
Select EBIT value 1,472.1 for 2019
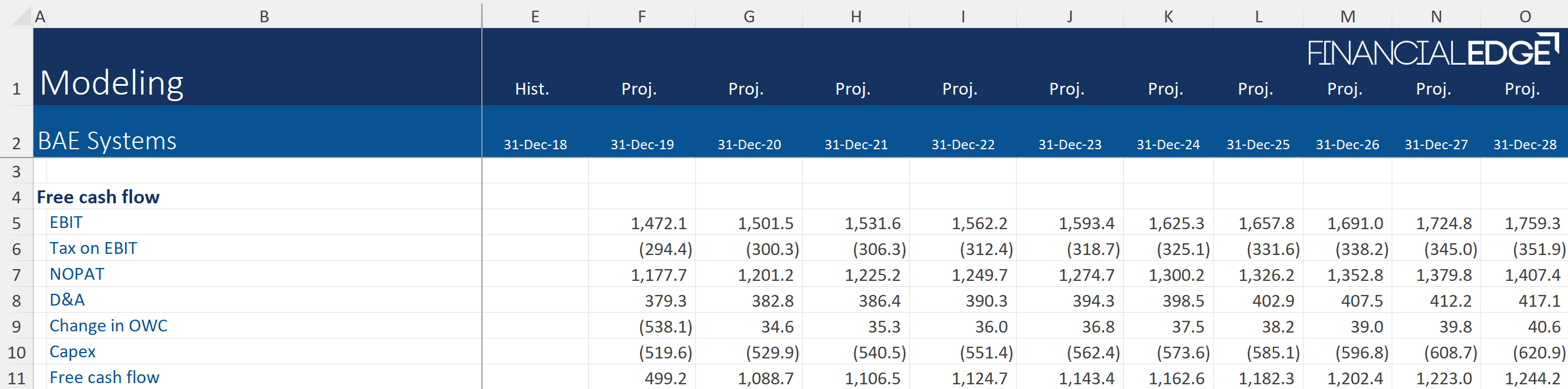pos(658,223)
